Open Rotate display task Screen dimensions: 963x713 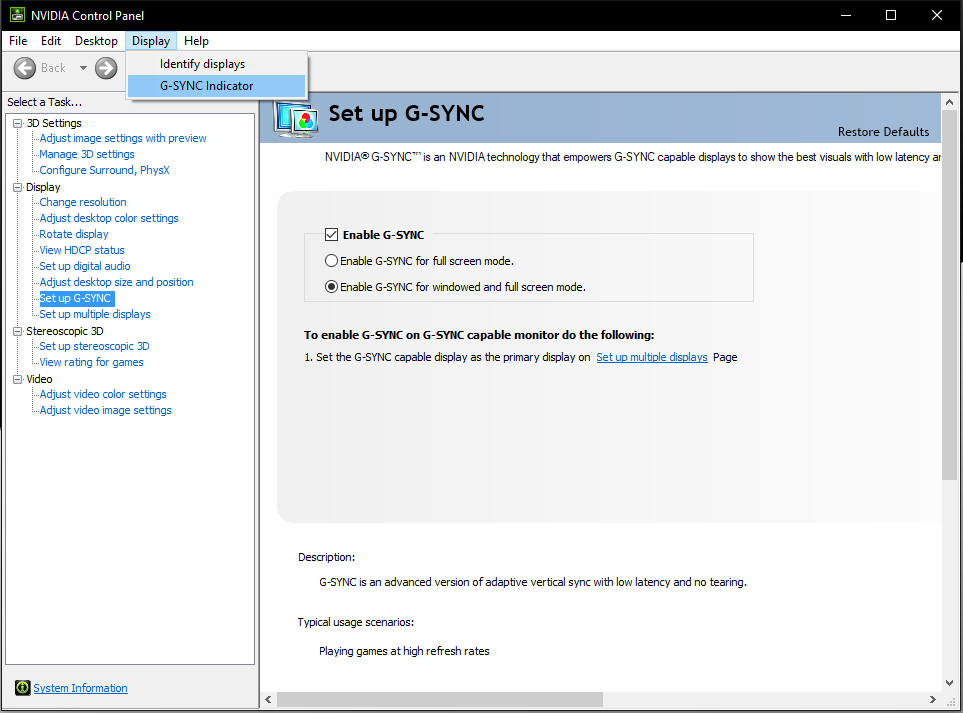click(x=74, y=234)
